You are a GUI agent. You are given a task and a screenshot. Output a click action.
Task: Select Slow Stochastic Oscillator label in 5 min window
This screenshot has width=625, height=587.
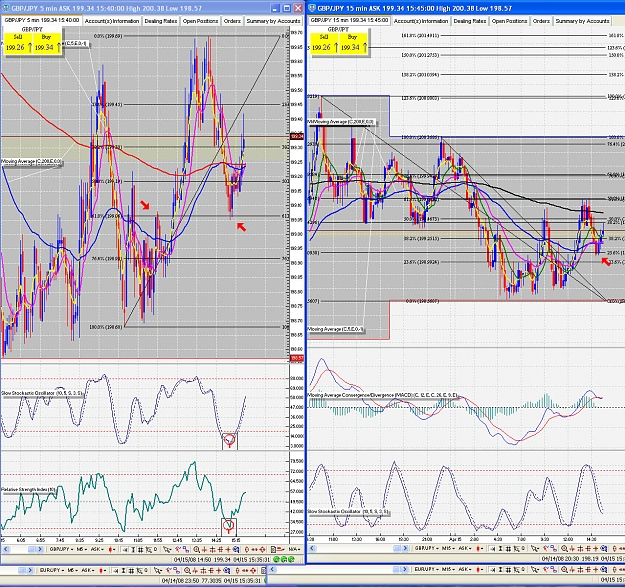point(42,393)
